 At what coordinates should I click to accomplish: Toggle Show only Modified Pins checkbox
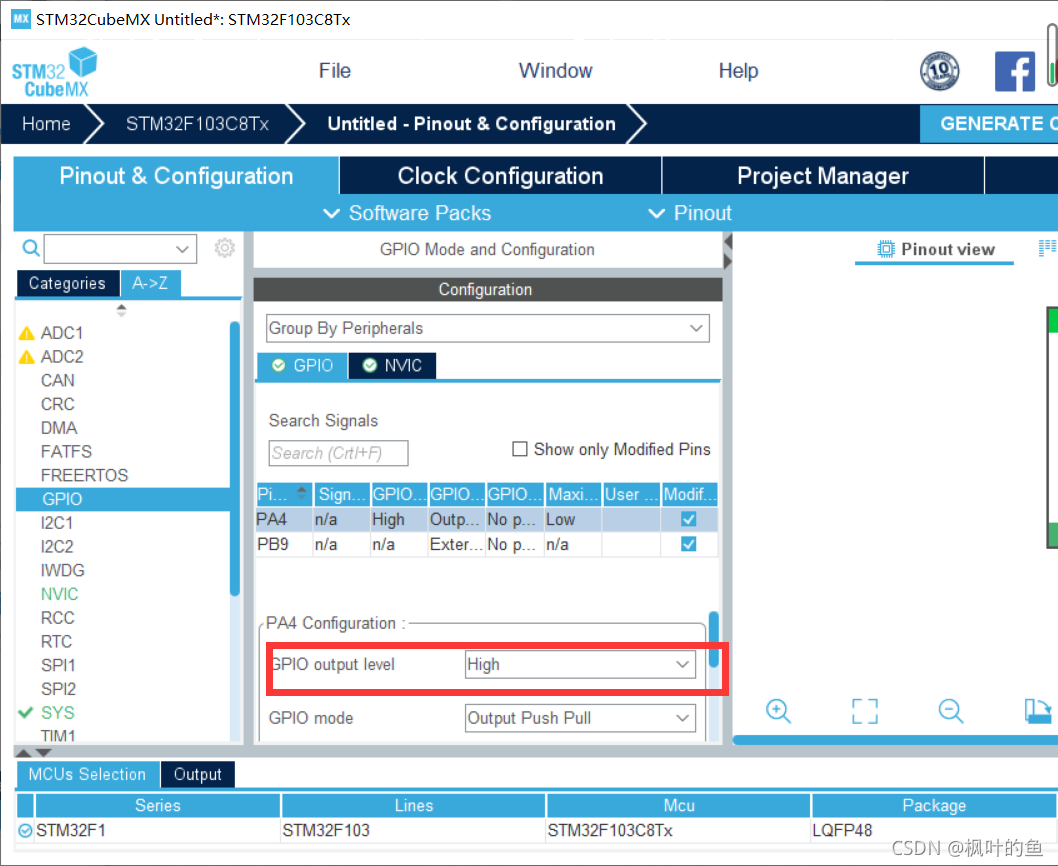tap(520, 449)
